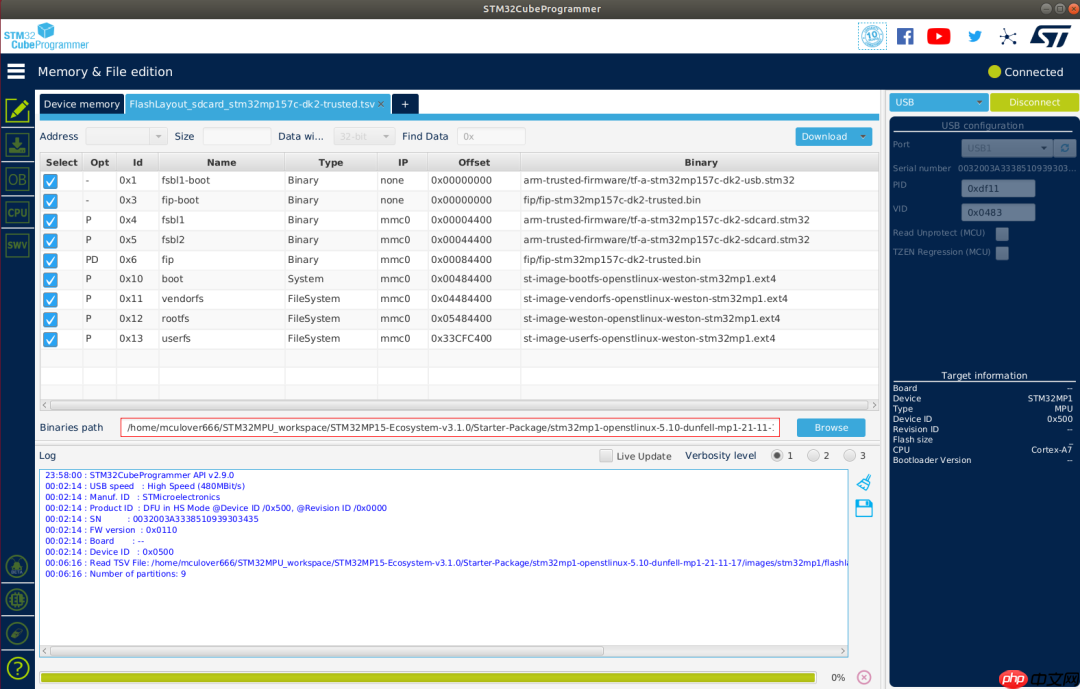
Task: Click the 10 years anniversary badge icon
Action: (x=872, y=36)
